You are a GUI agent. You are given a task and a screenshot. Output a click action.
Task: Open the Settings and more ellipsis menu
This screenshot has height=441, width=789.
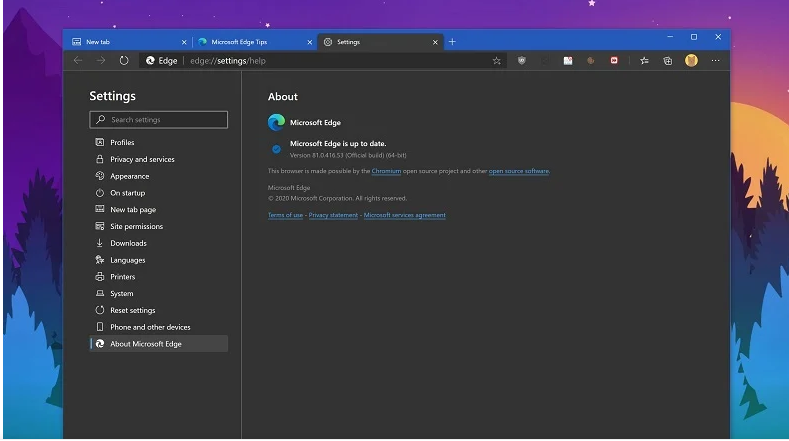[715, 61]
